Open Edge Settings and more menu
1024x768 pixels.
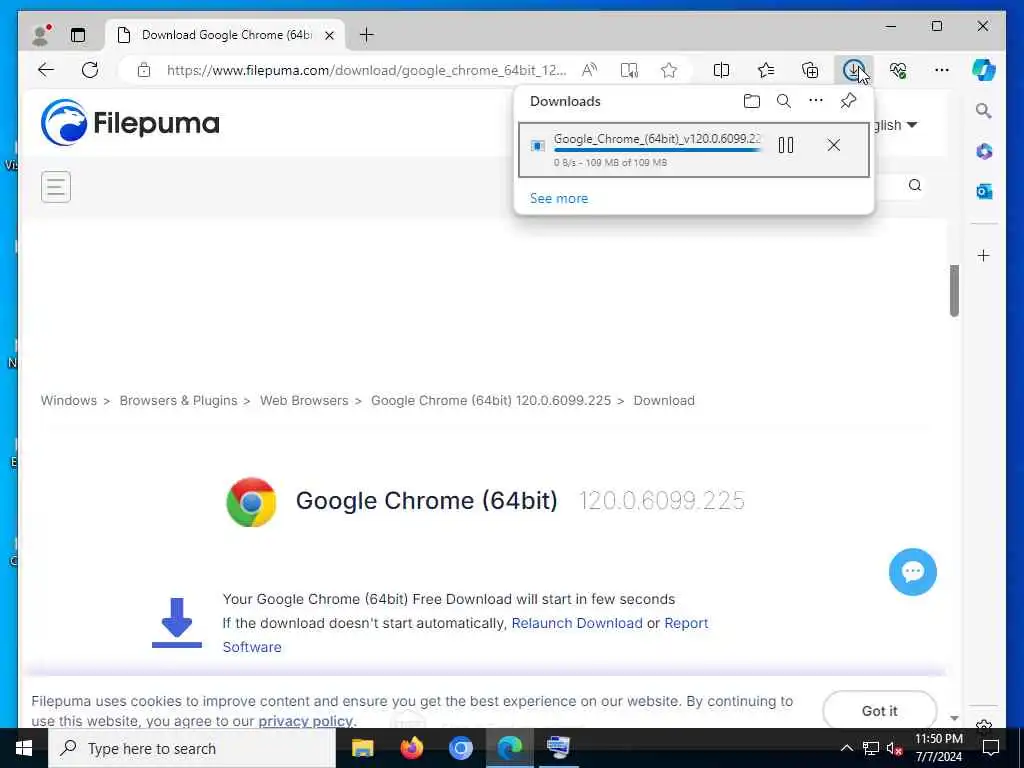[x=942, y=70]
